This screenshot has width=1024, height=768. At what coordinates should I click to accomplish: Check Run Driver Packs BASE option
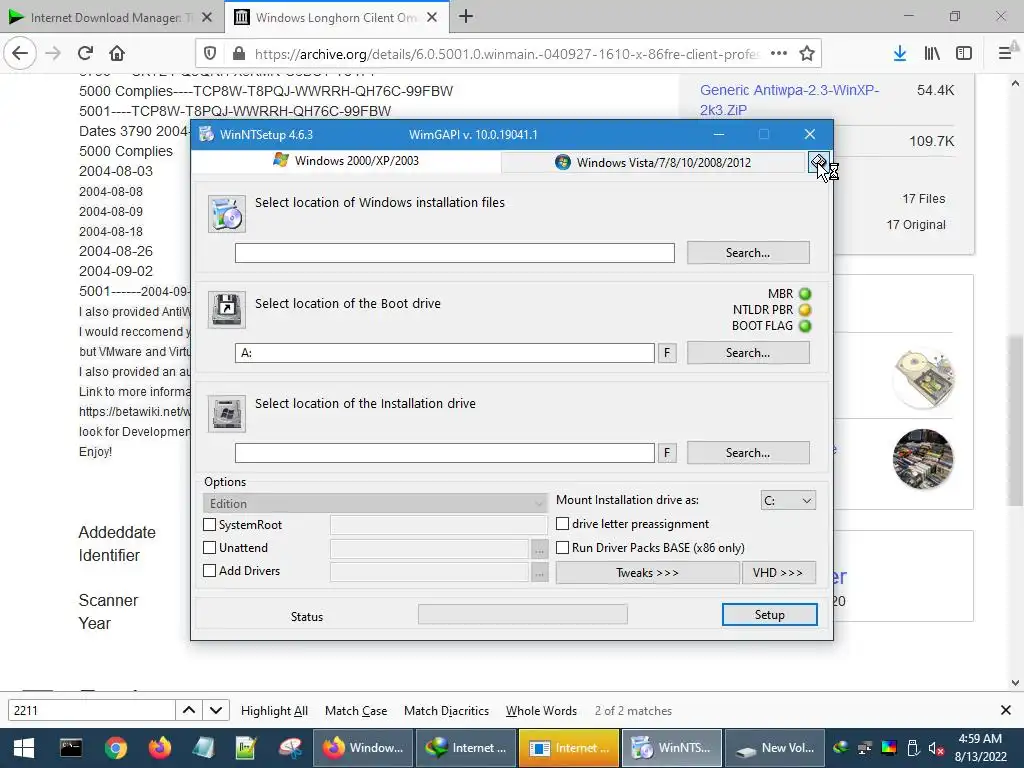tap(562, 547)
